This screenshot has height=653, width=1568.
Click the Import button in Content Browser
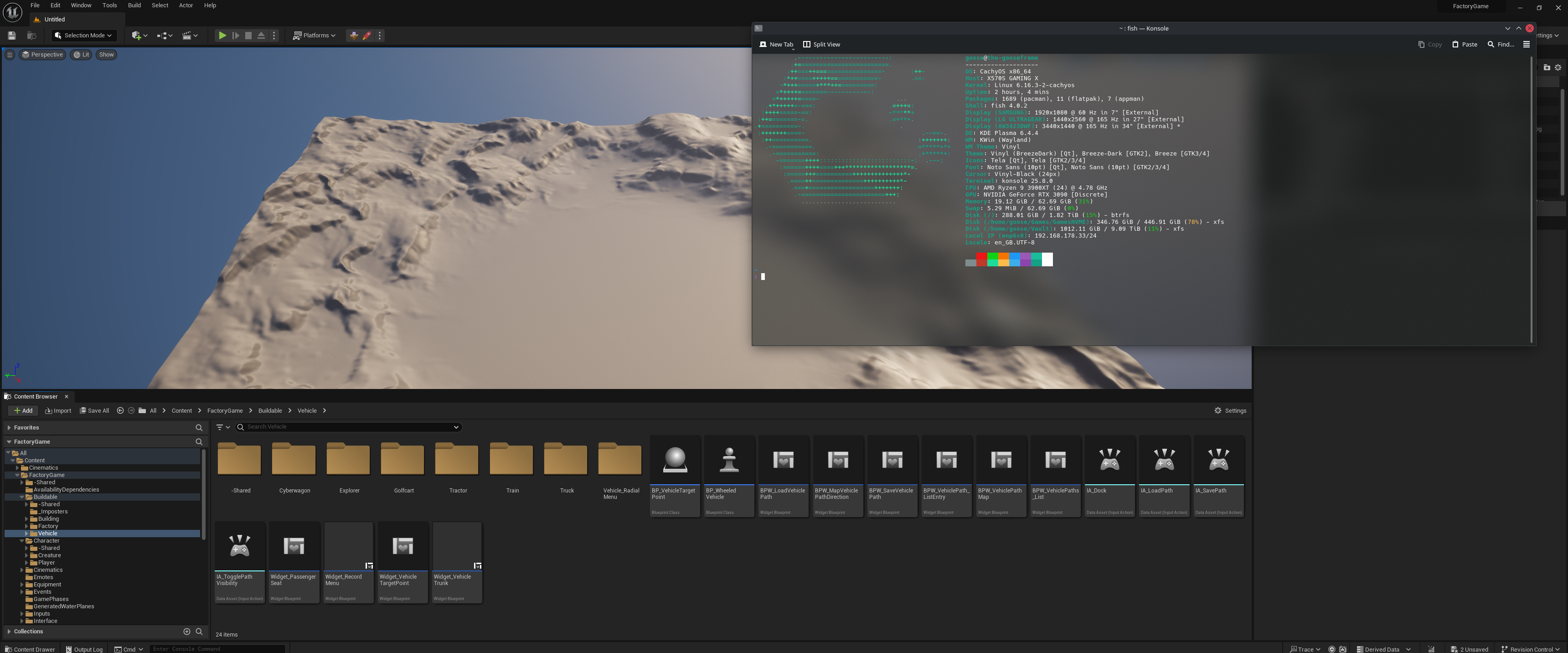(x=58, y=410)
